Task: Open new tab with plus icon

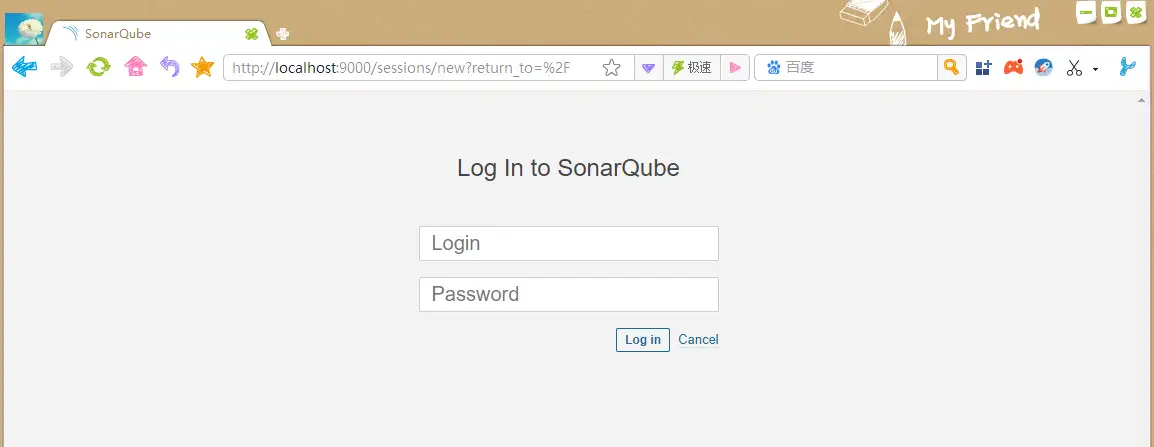Action: 282,34
